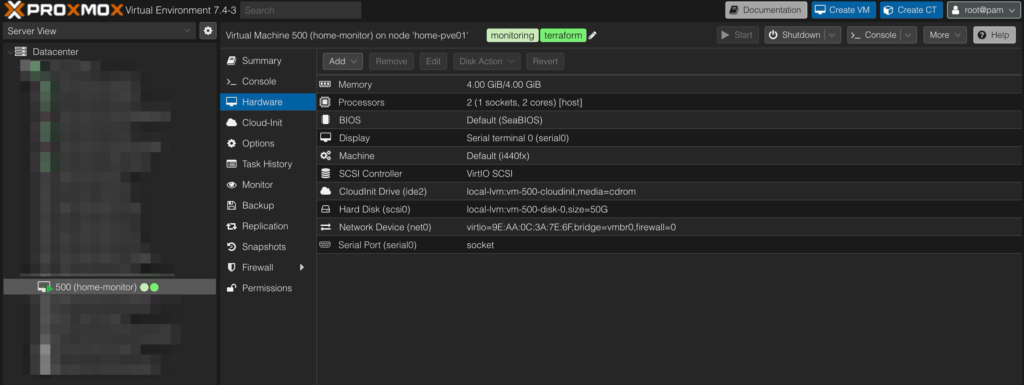Click the BIOS chip icon

tap(325, 120)
